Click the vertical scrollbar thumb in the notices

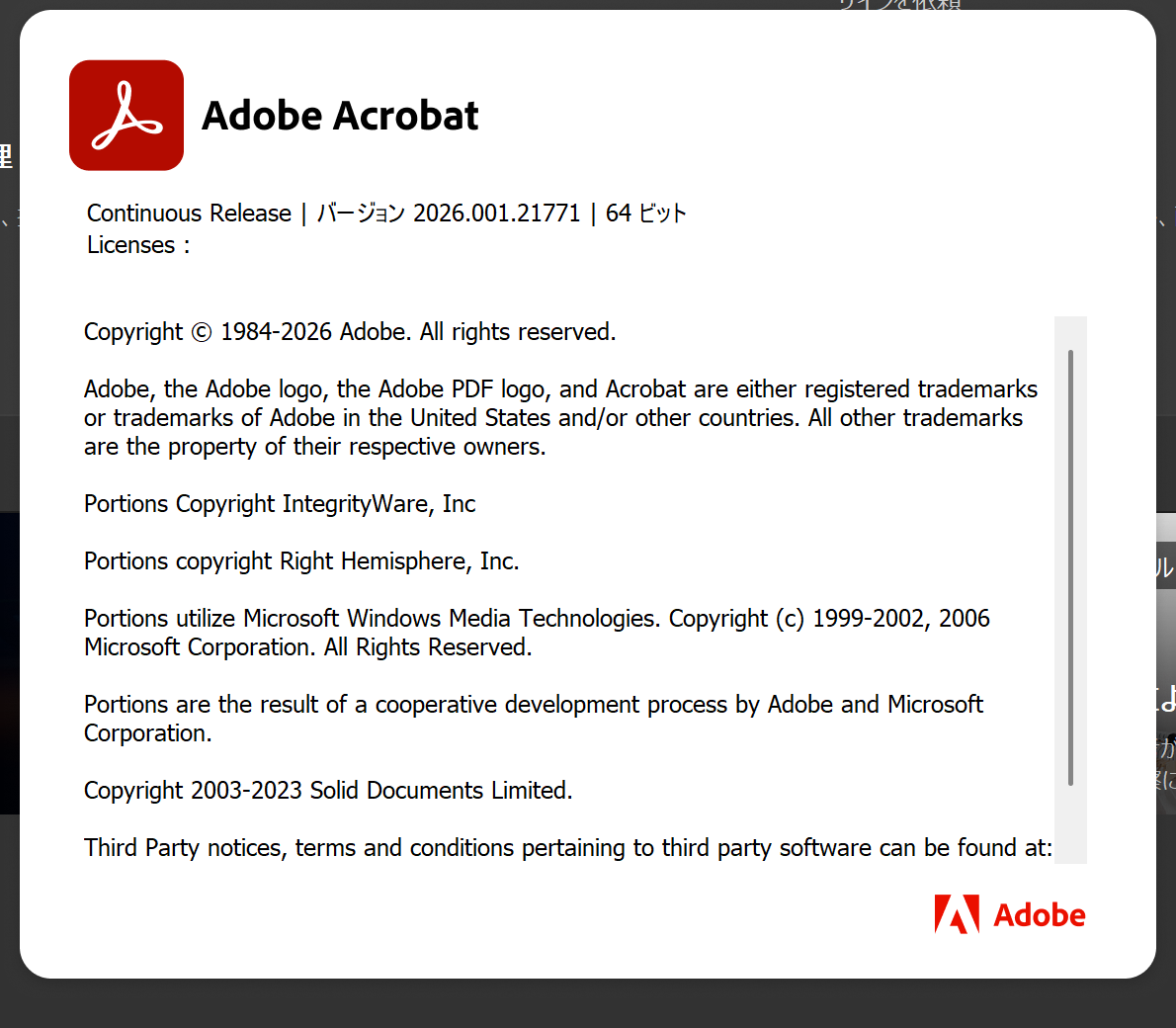coord(1070,567)
